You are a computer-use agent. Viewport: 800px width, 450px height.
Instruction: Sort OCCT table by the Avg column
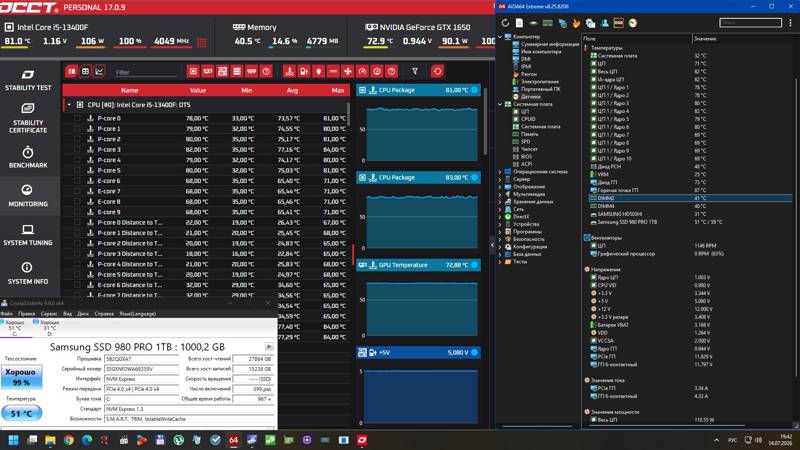(x=292, y=90)
